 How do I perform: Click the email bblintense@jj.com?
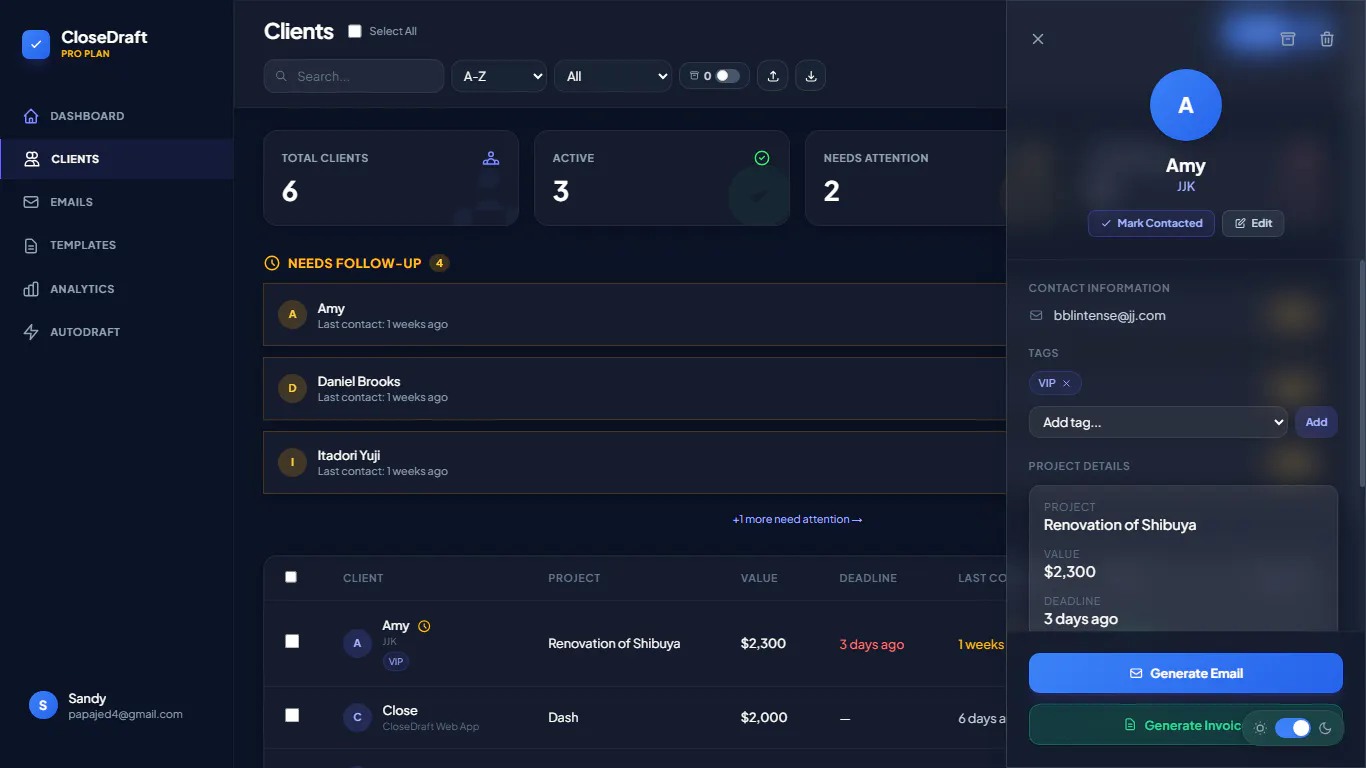click(1110, 316)
